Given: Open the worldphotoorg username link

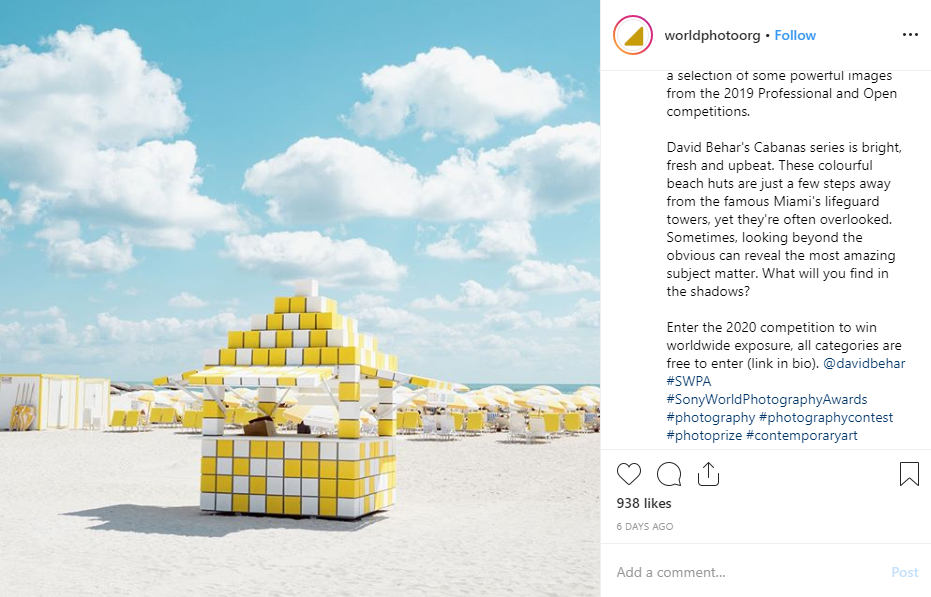Looking at the screenshot, I should 712,36.
